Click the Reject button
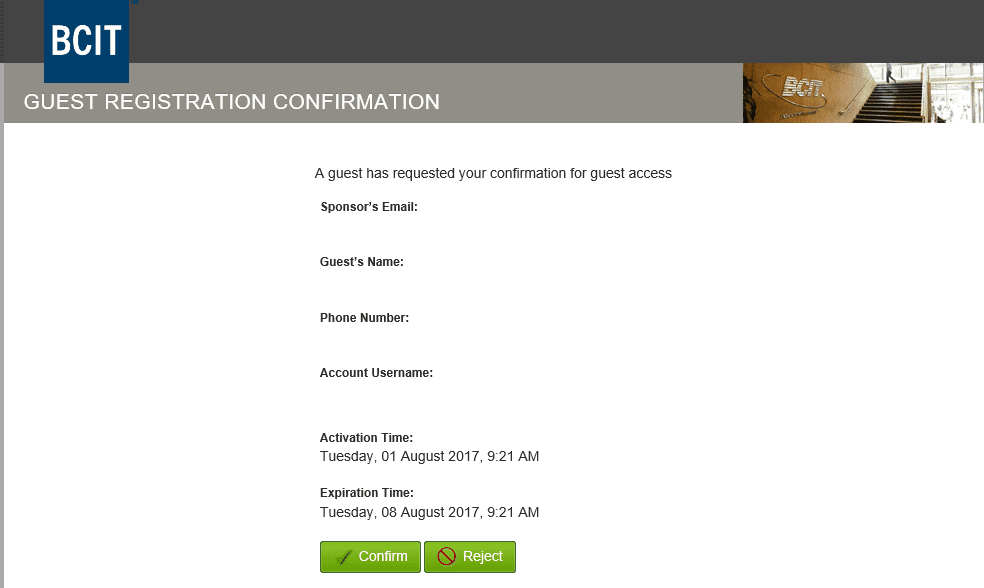This screenshot has height=588, width=984. point(470,556)
